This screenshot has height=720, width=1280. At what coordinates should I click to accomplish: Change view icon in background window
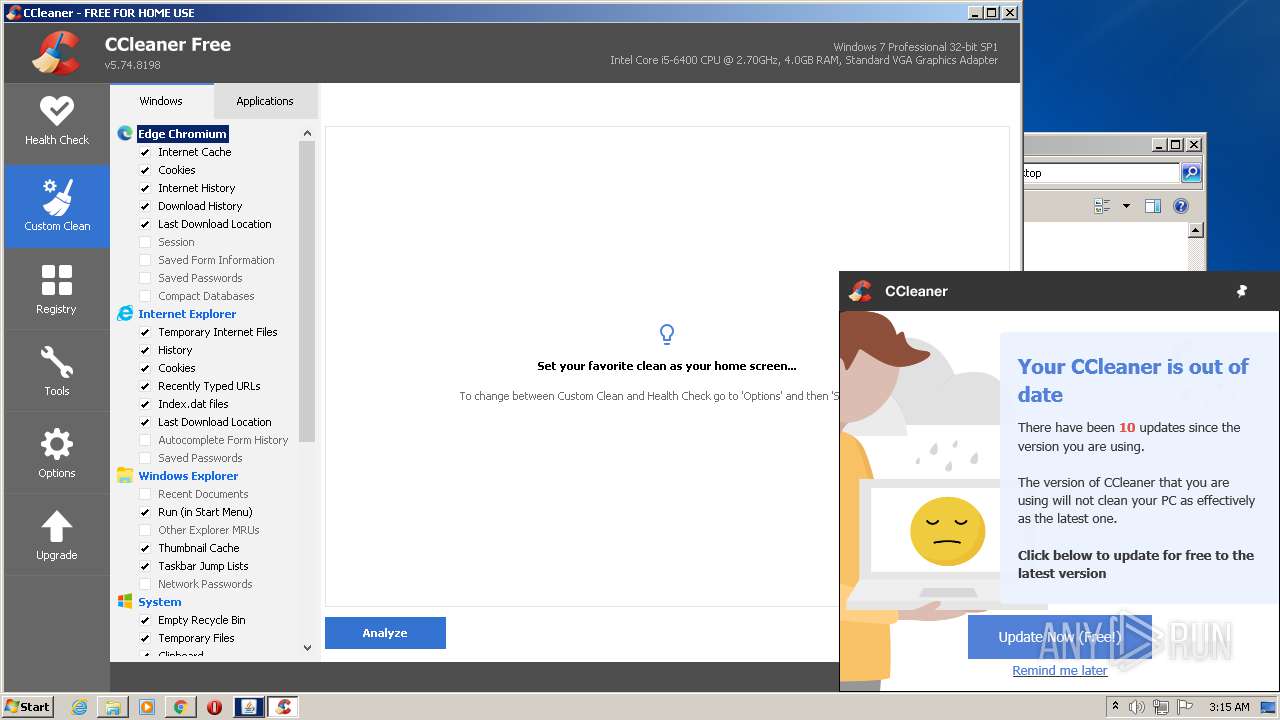1102,206
